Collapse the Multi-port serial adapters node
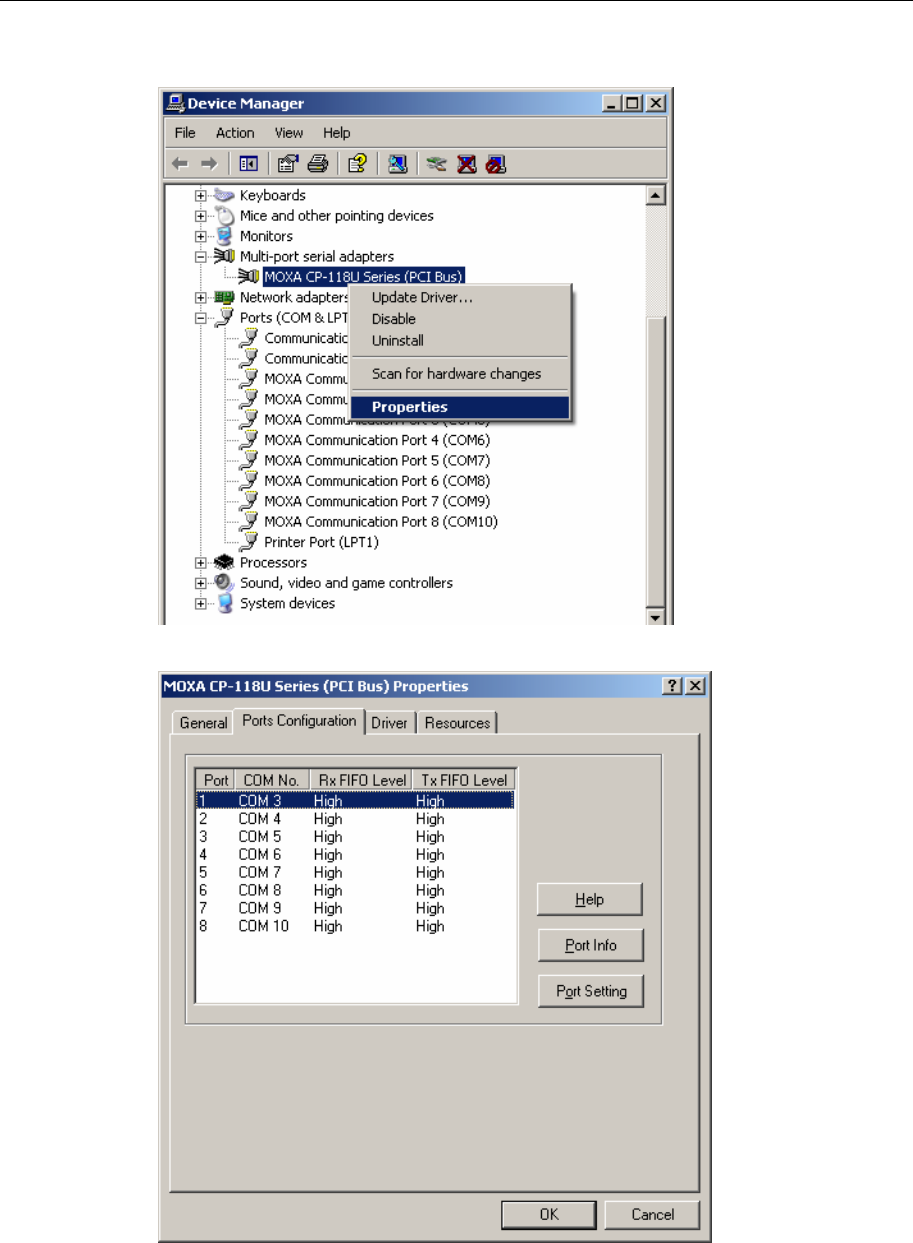Image resolution: width=913 pixels, height=1243 pixels. coord(201,257)
